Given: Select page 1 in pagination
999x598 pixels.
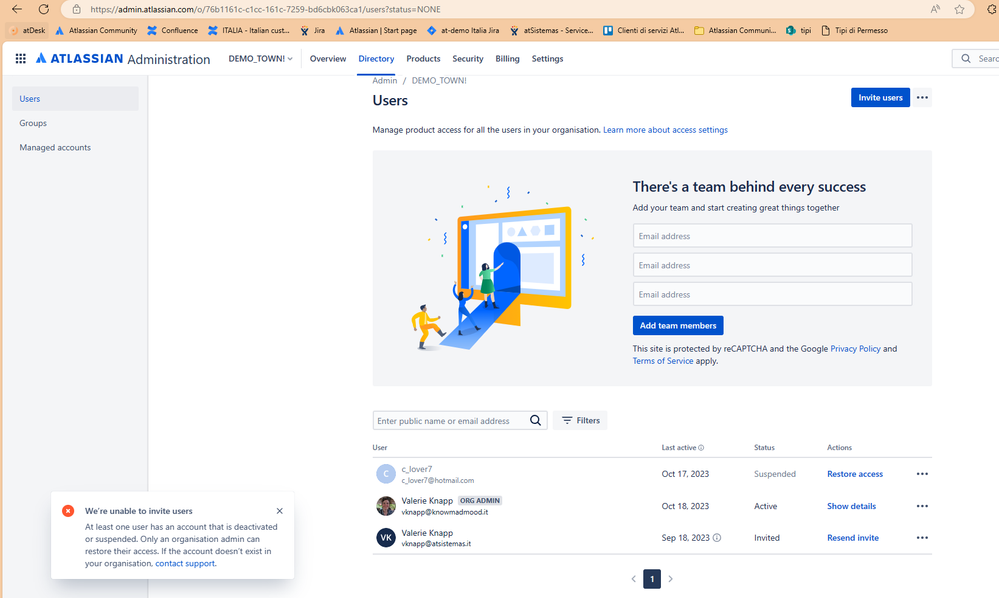Looking at the screenshot, I should click(652, 579).
